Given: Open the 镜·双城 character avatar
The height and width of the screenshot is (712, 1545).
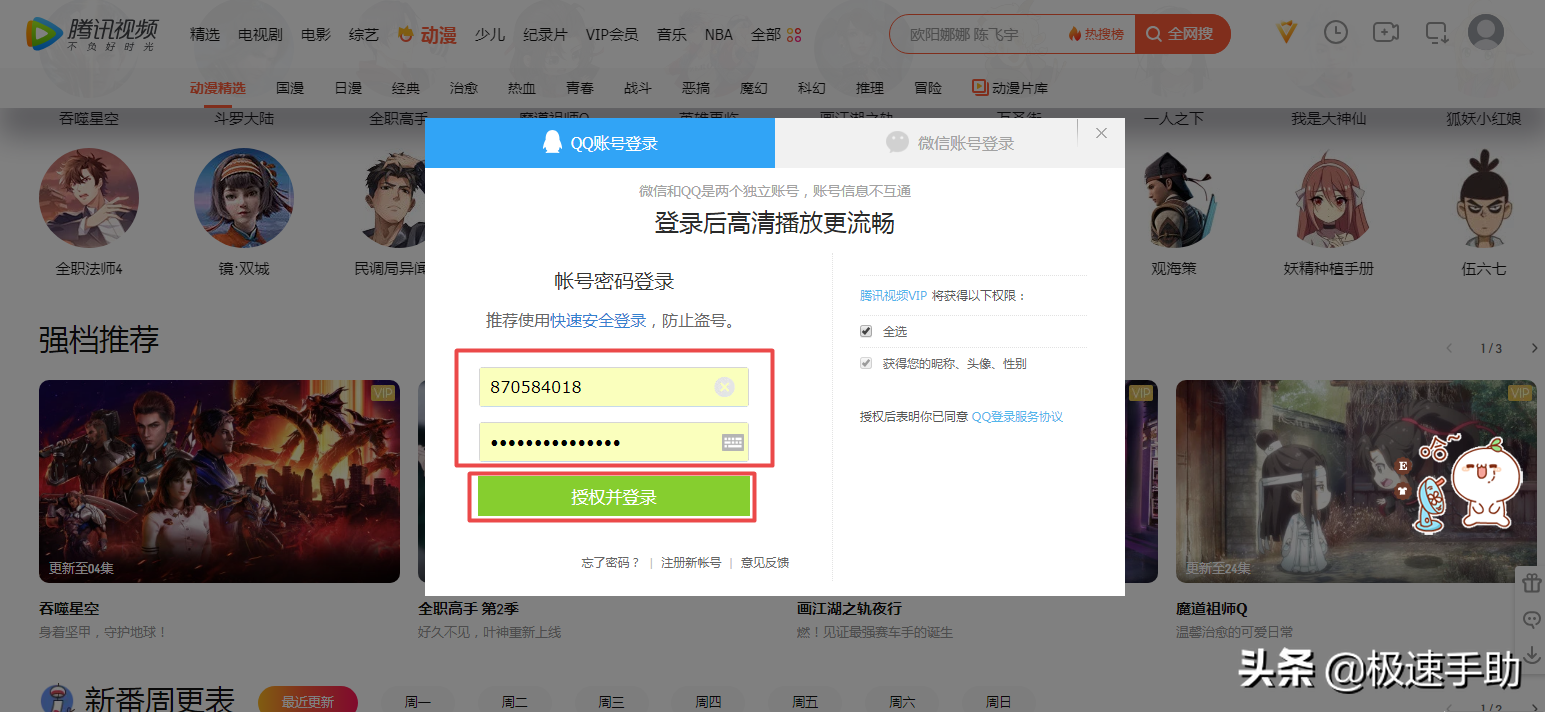Looking at the screenshot, I should 244,198.
